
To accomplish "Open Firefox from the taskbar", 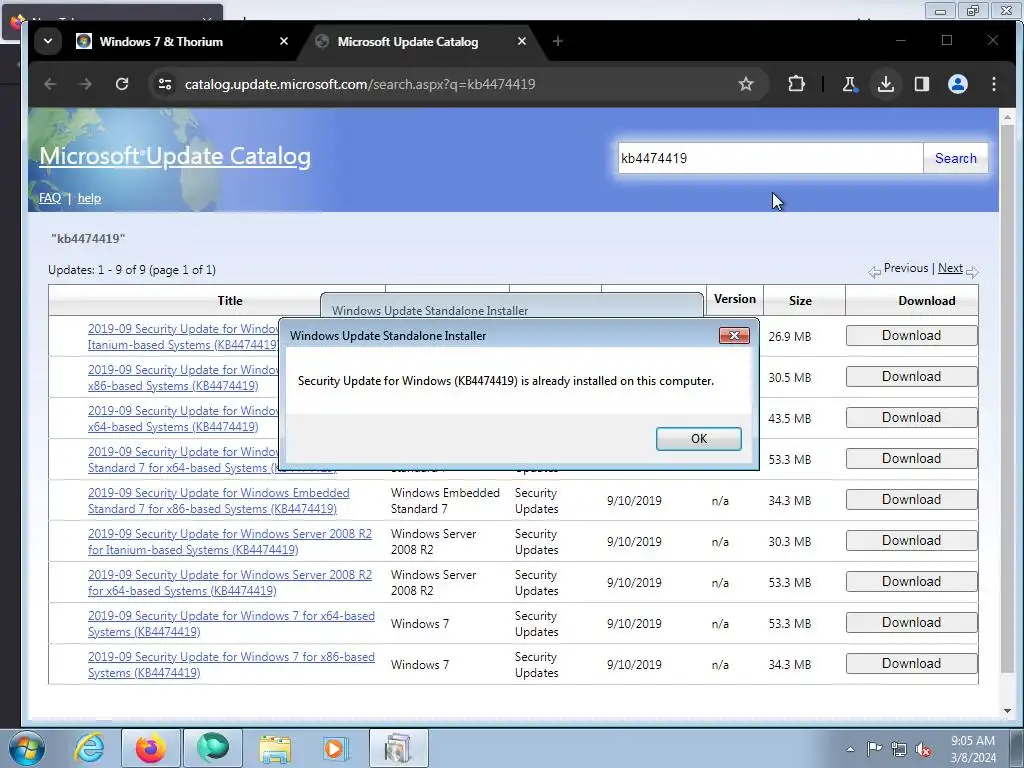I will tap(151, 748).
